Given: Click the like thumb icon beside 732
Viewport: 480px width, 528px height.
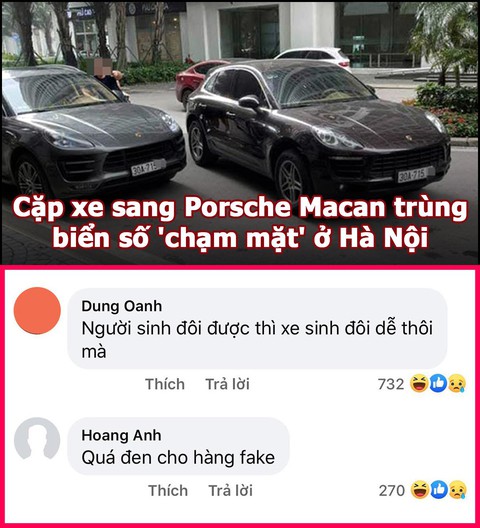Looking at the screenshot, I should [438, 384].
